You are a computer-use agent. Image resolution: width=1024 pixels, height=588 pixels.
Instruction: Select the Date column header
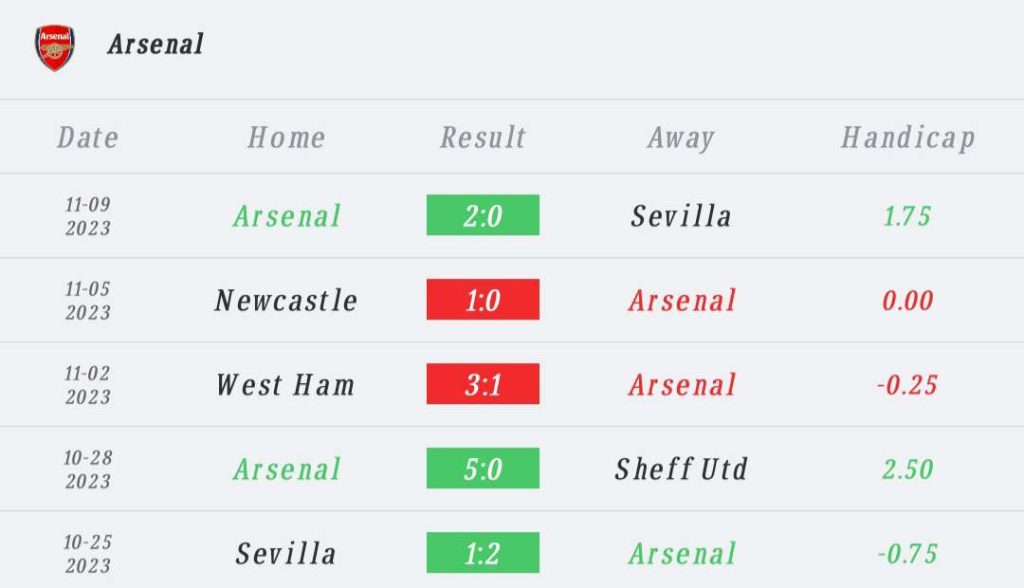88,137
